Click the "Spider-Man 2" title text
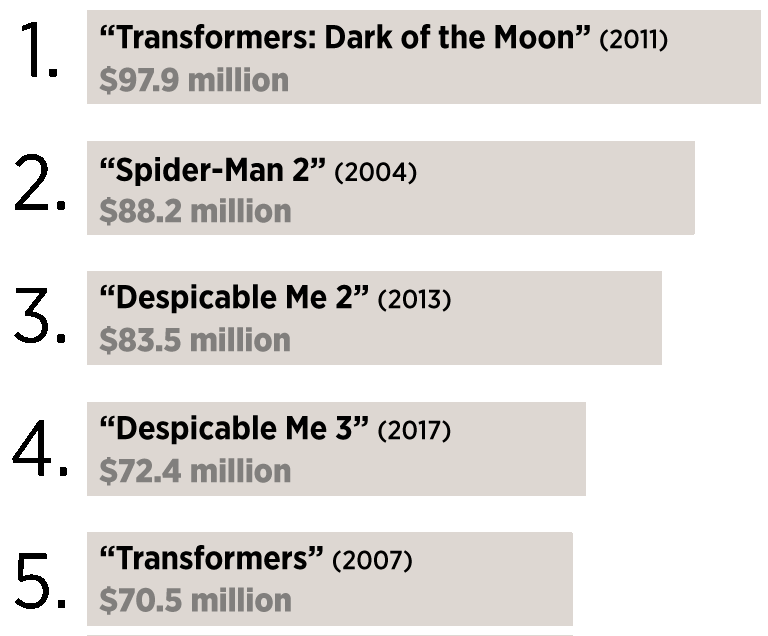Screen dimensions: 768x636 coord(213,171)
